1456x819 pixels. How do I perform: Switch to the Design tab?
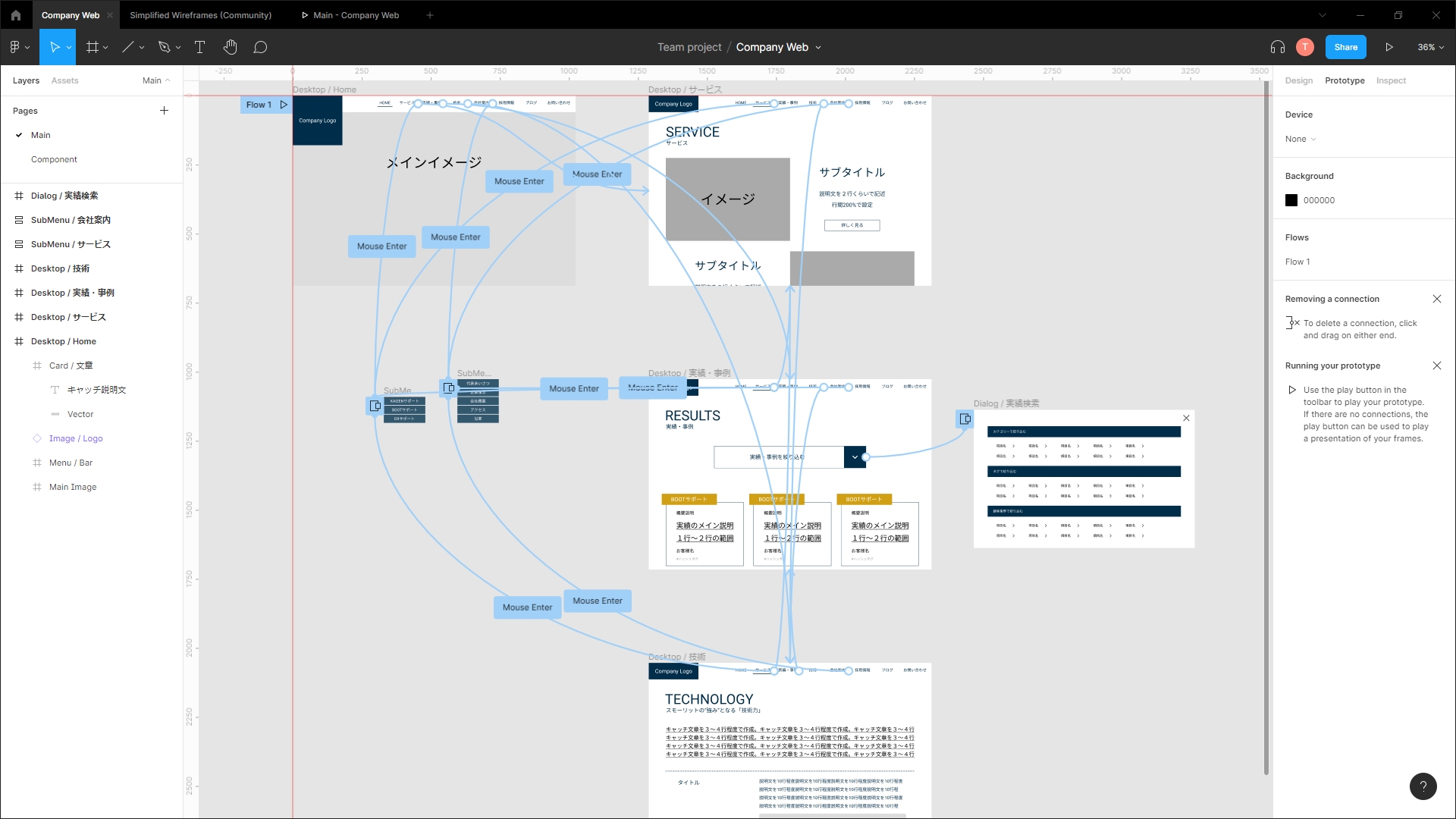pos(1298,80)
